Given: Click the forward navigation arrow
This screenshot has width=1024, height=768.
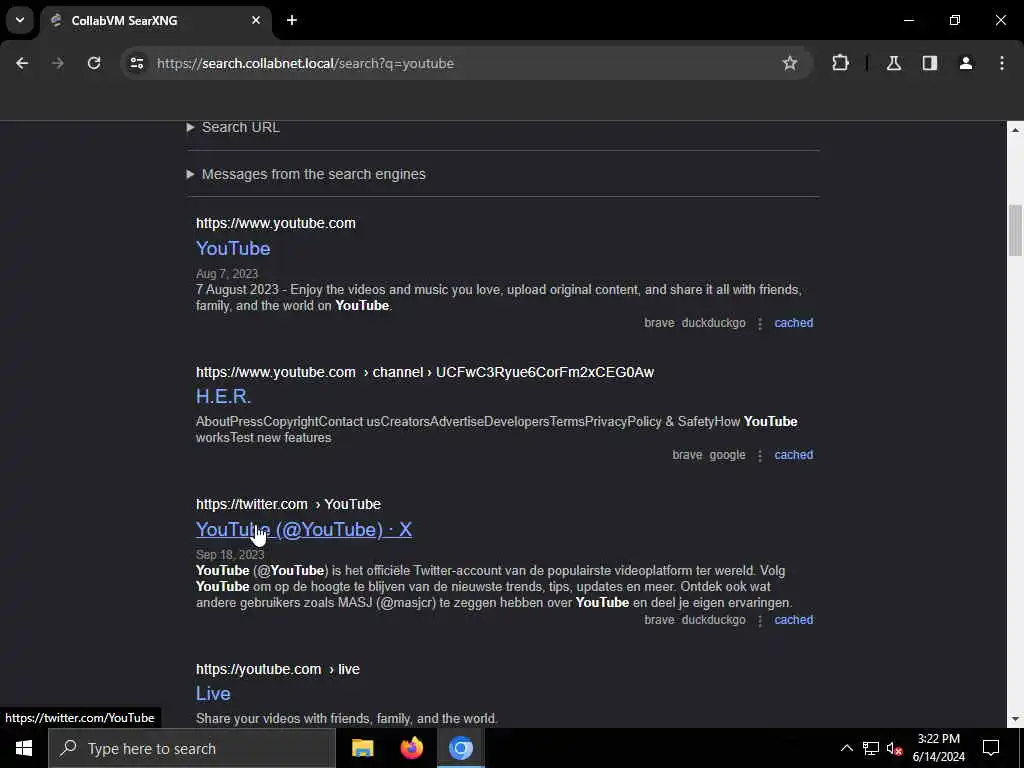Looking at the screenshot, I should pos(58,63).
